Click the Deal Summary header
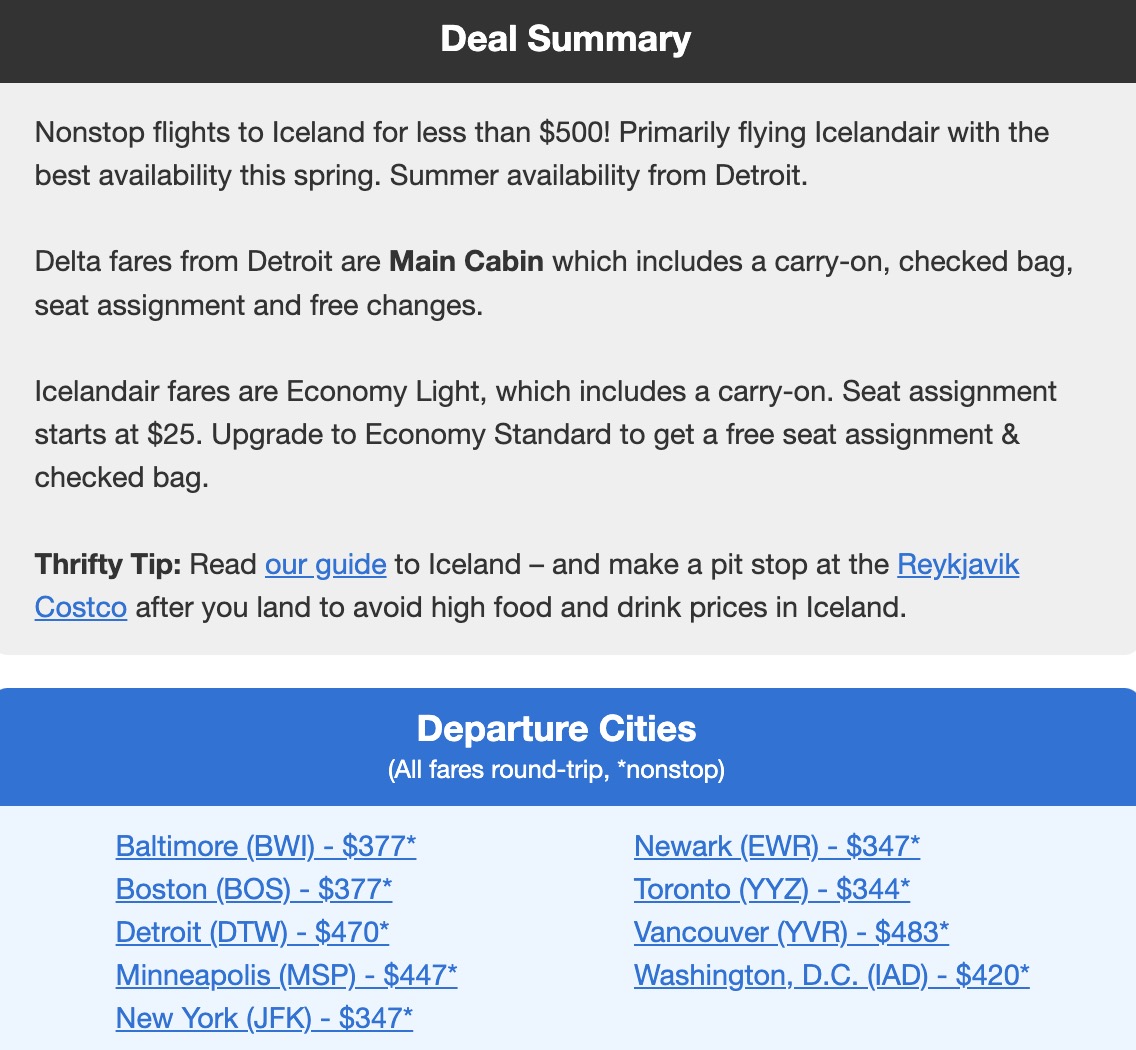 tap(566, 40)
